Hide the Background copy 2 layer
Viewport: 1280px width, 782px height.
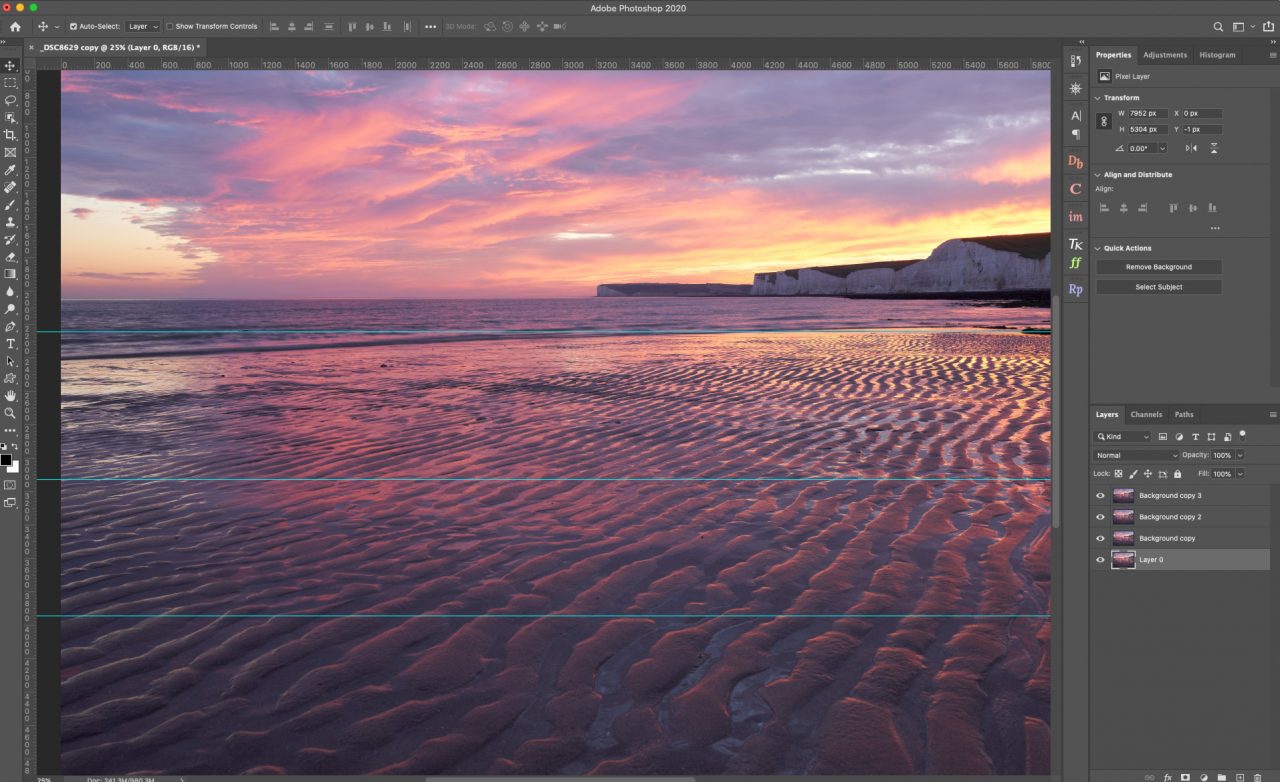tap(1100, 516)
